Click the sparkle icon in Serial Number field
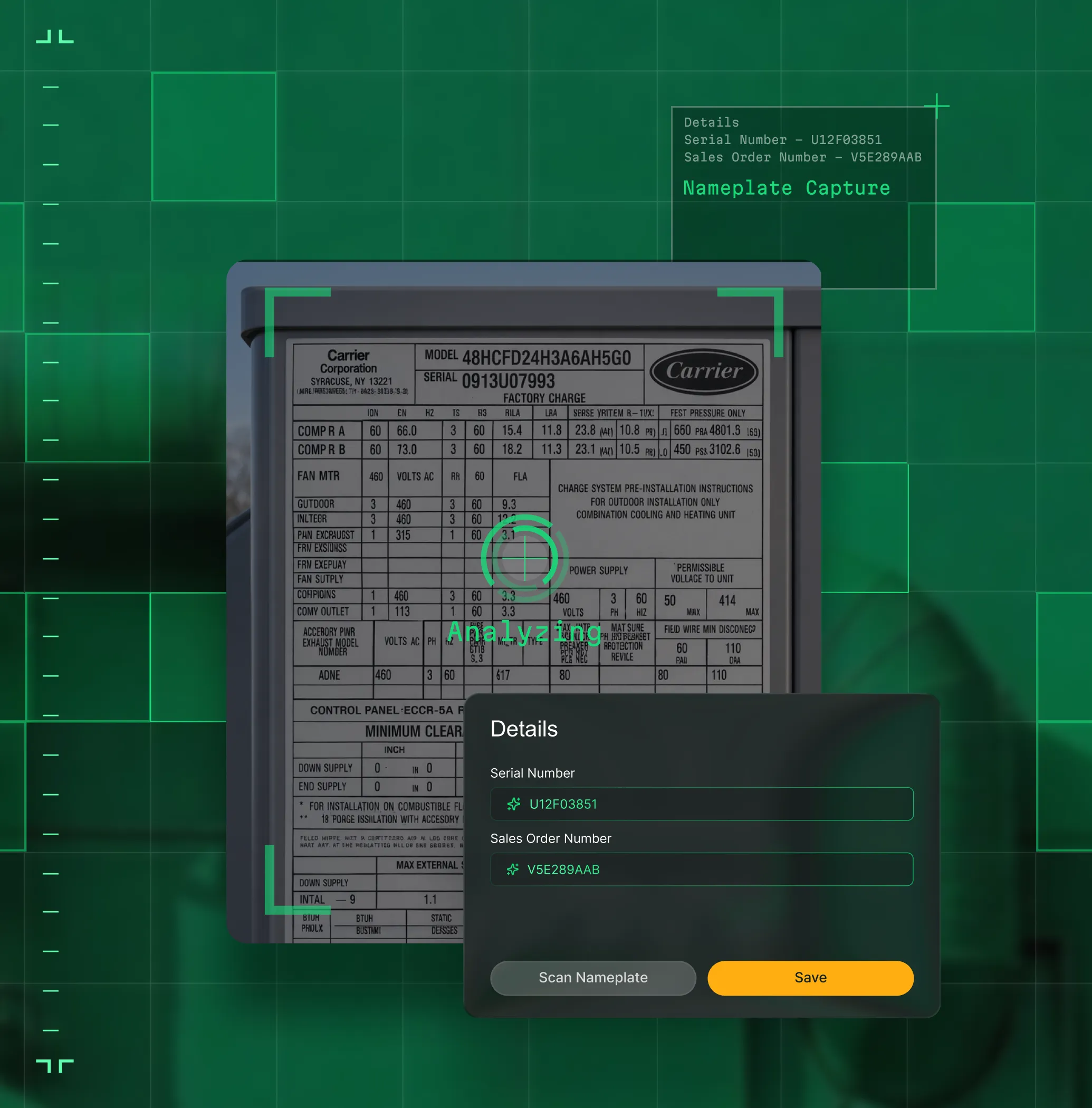Viewport: 1092px width, 1108px height. point(513,804)
